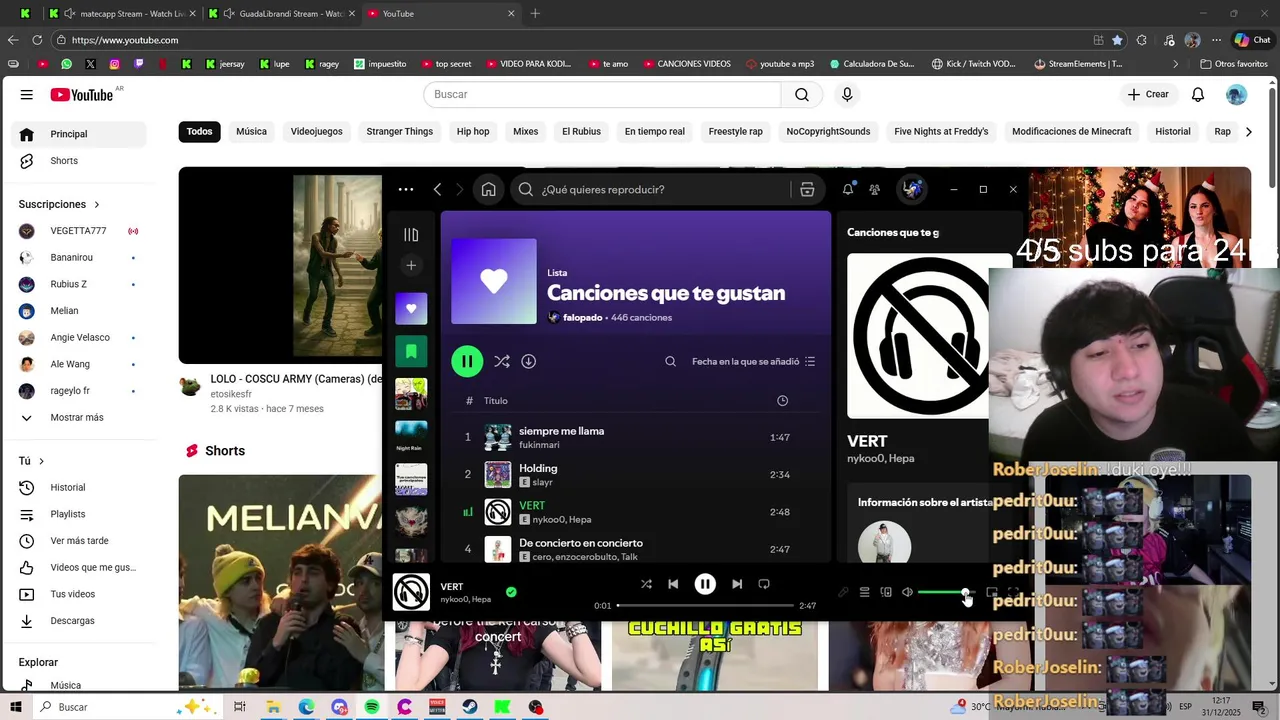Viewport: 1280px width, 720px height.
Task: Open Spotify friends activity icon
Action: [x=875, y=189]
